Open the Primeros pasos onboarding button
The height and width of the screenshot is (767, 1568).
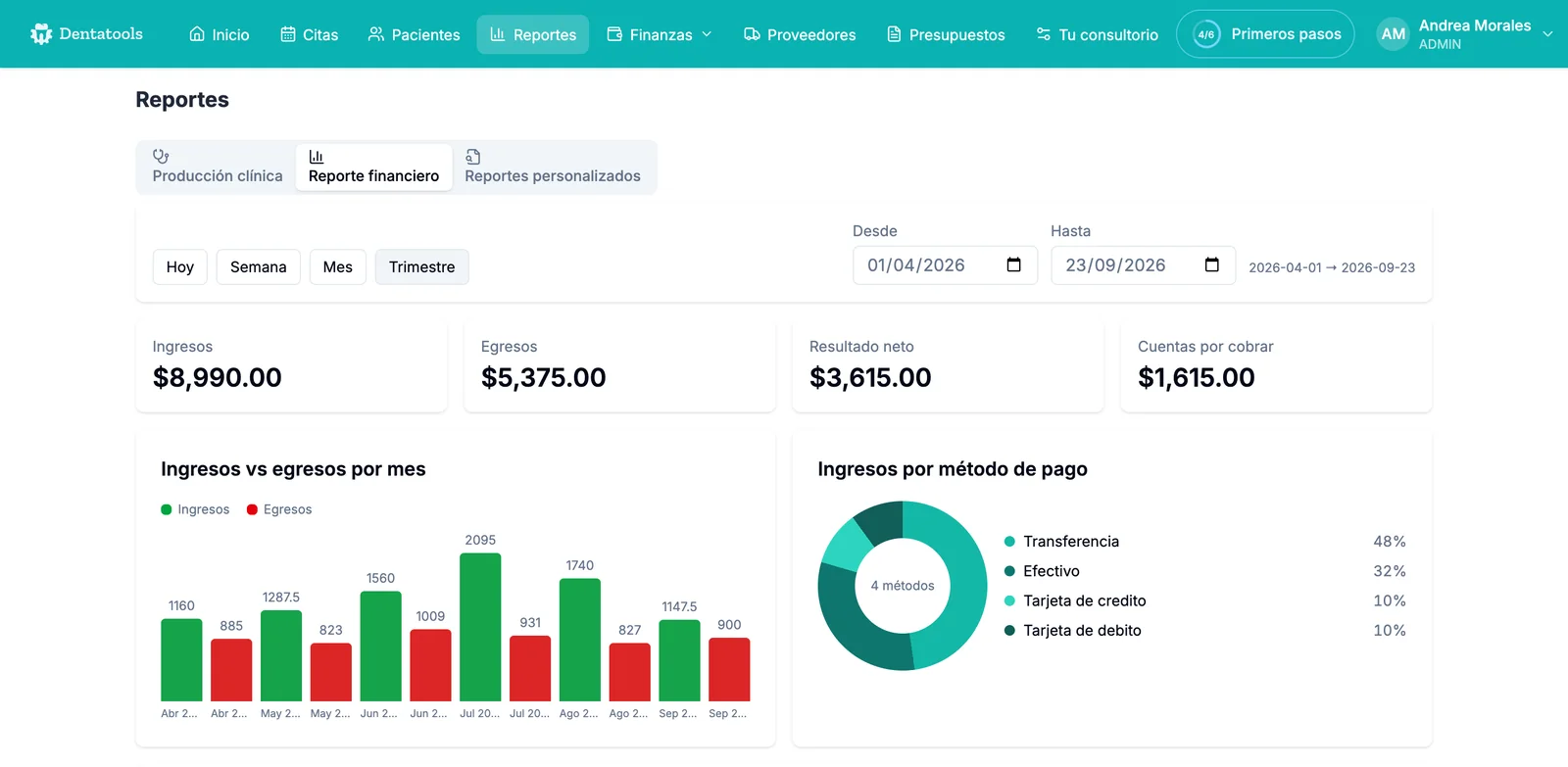click(1265, 34)
